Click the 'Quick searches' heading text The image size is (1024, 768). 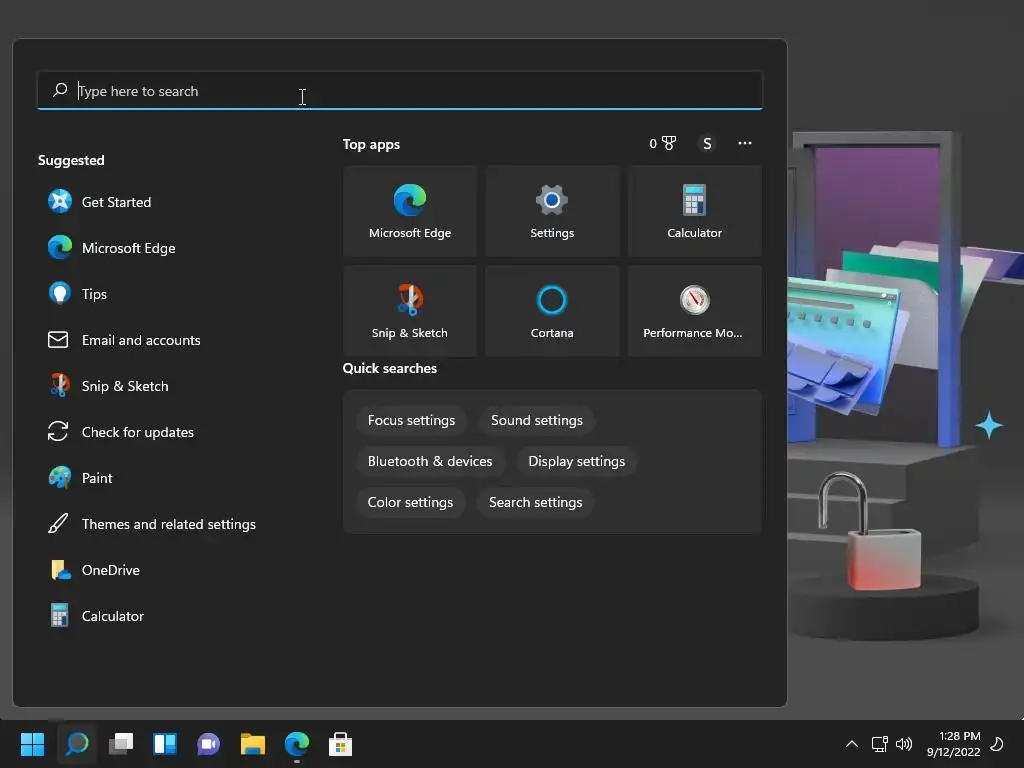click(390, 368)
